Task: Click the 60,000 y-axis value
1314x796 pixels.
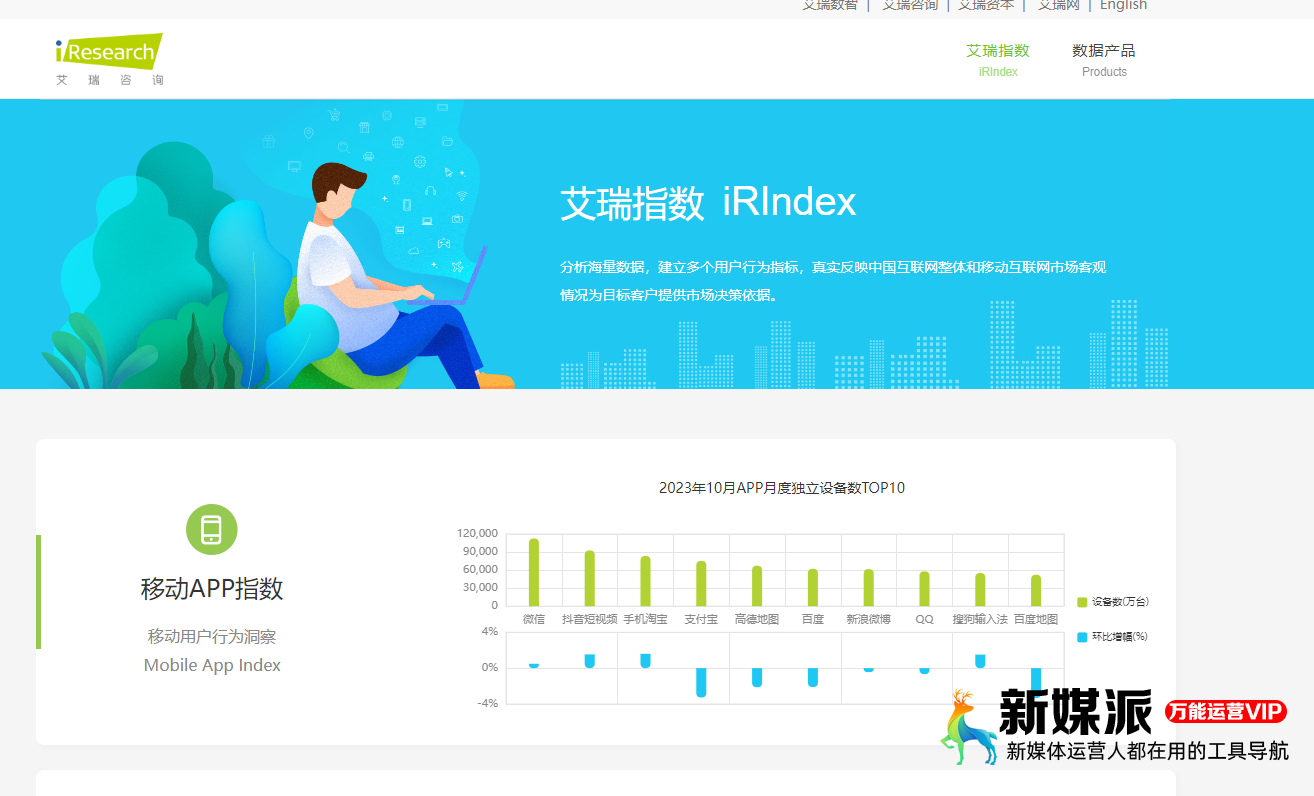Action: (x=480, y=569)
